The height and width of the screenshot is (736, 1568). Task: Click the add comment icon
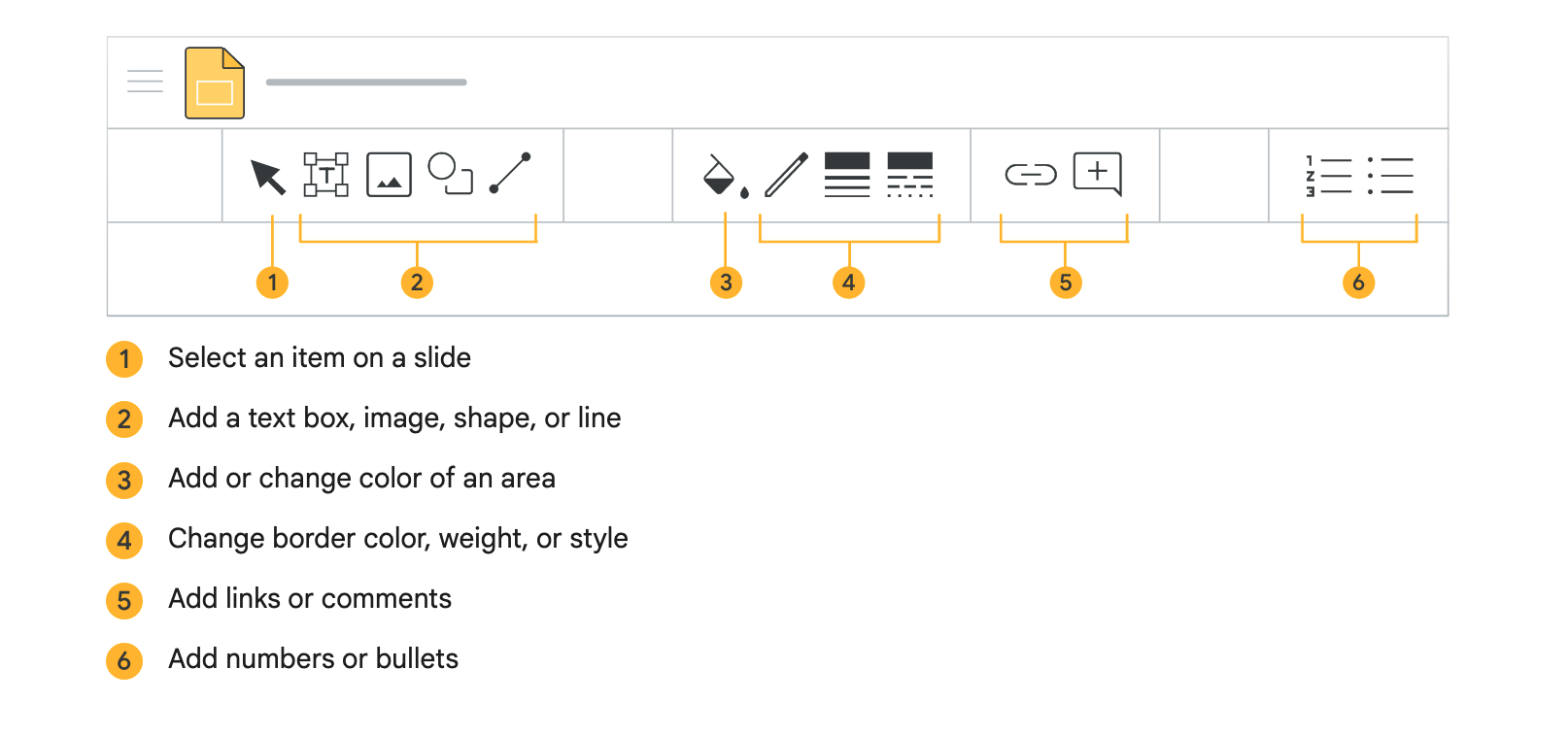click(x=1098, y=174)
